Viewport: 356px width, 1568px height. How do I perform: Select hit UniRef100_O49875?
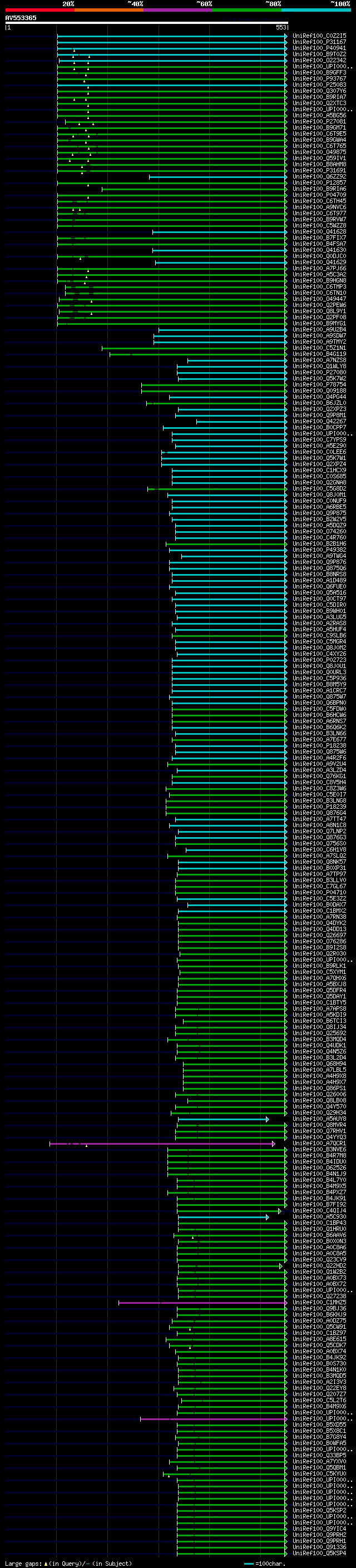(319, 152)
